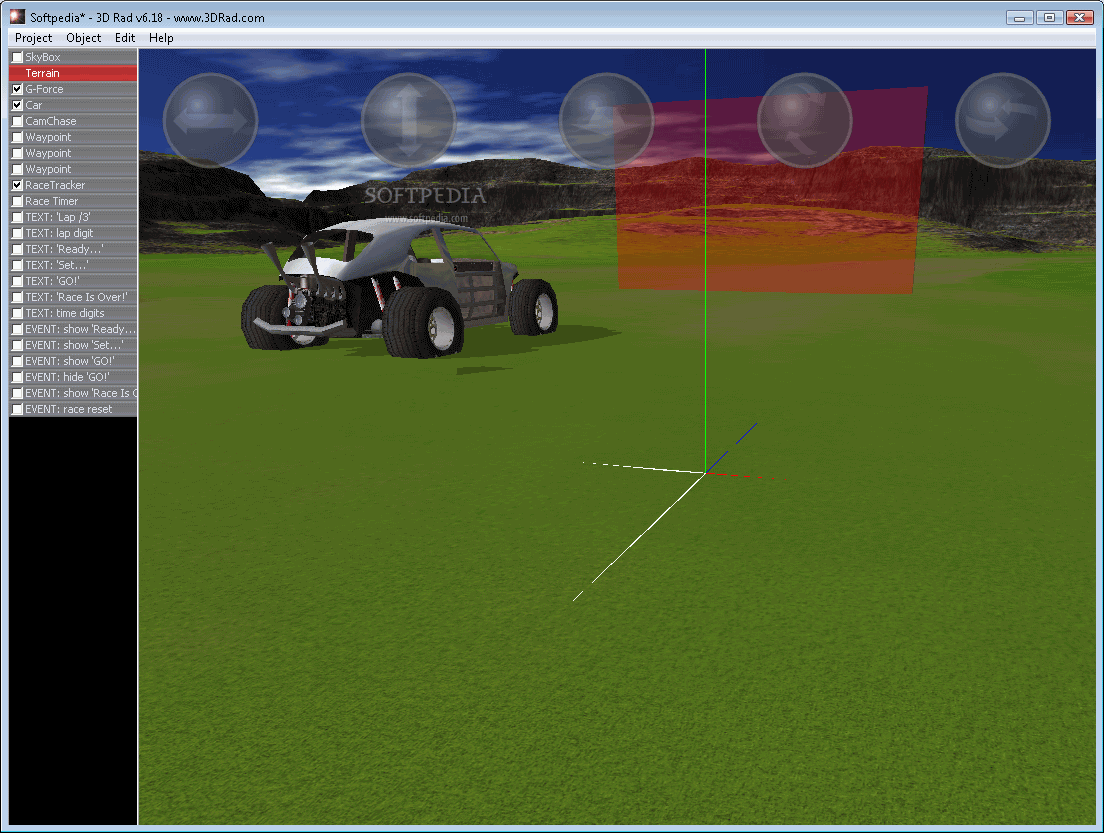Select the Waypoint row directly below CamChase
Viewport: 1104px width, 833px height.
(x=73, y=137)
